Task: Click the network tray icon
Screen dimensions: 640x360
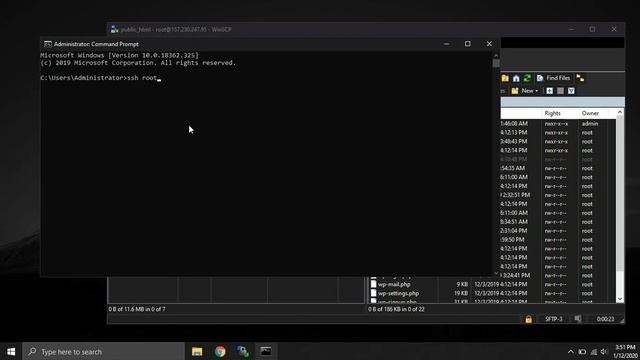Action: (x=593, y=352)
